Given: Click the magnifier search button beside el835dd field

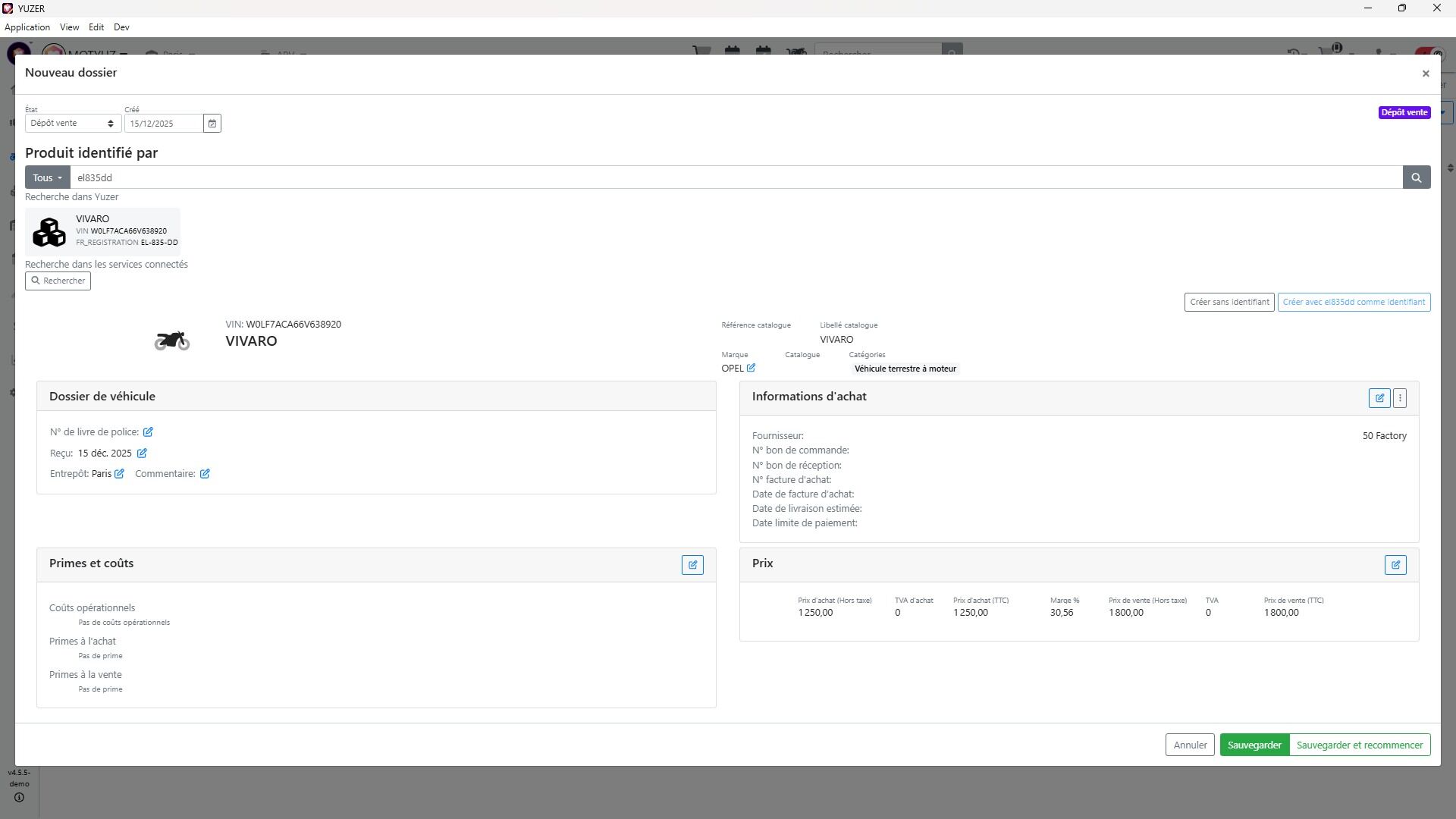Looking at the screenshot, I should [x=1416, y=177].
